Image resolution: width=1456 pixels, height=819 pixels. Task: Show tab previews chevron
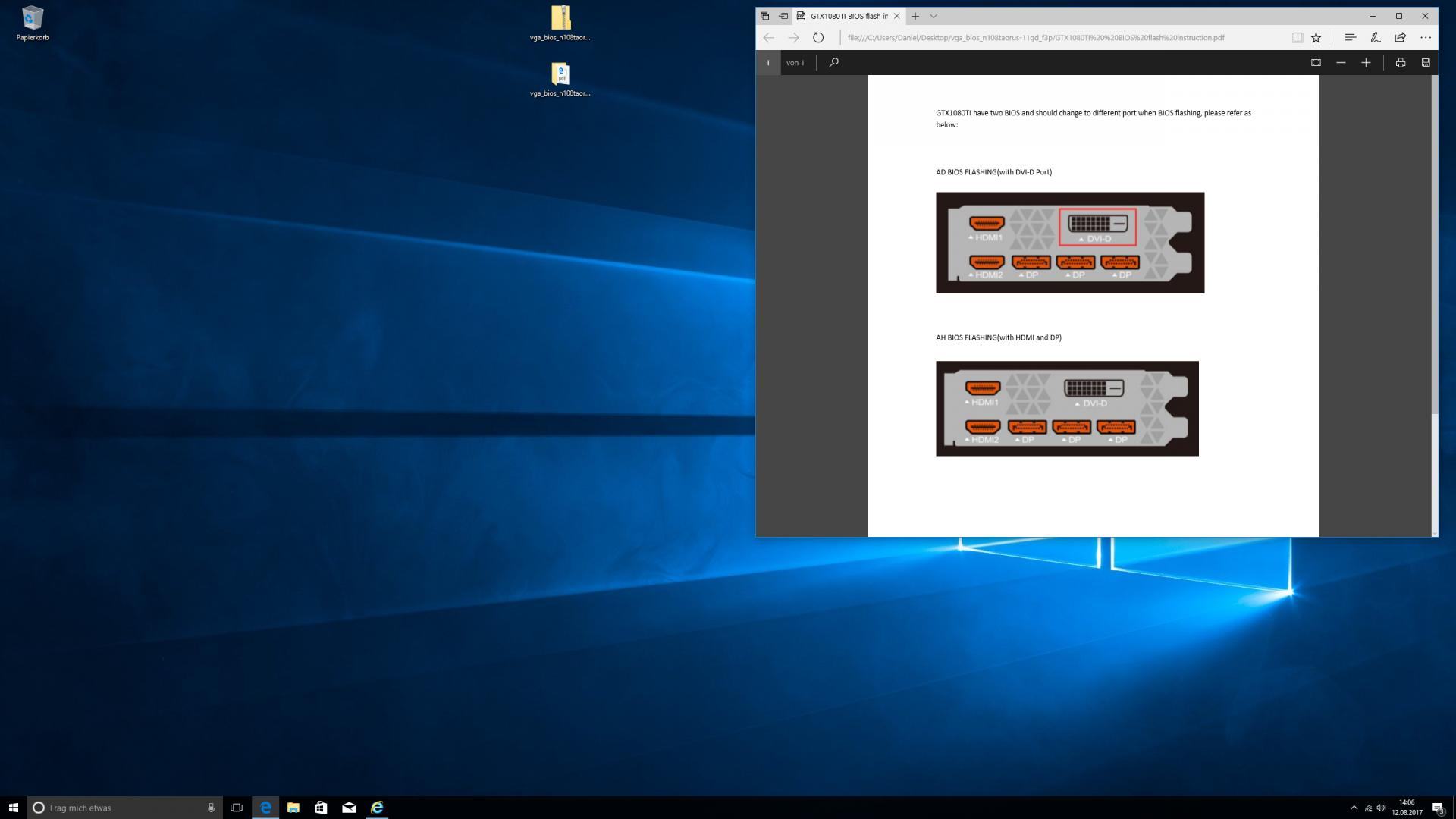[x=934, y=16]
